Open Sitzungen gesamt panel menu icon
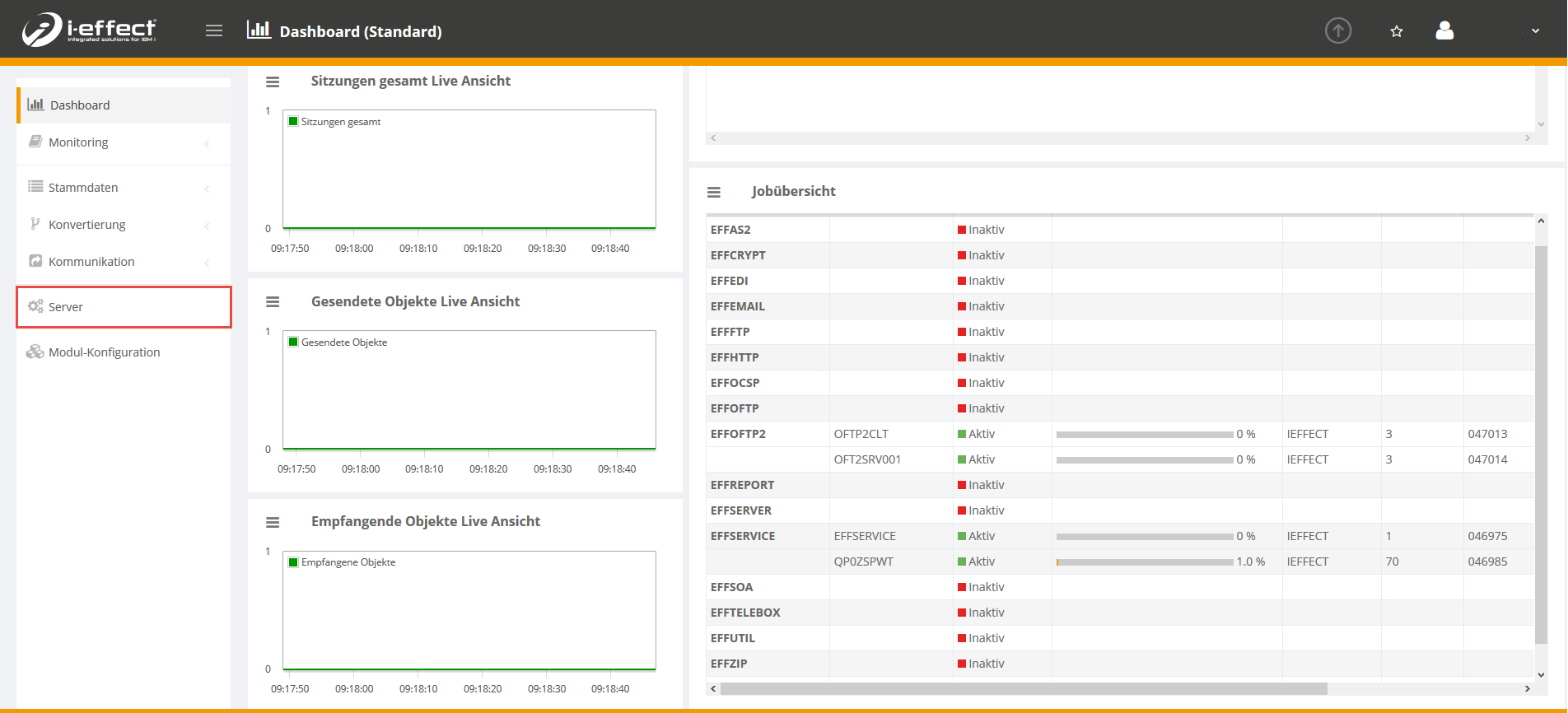Screen dimensions: 1568x713 point(273,82)
